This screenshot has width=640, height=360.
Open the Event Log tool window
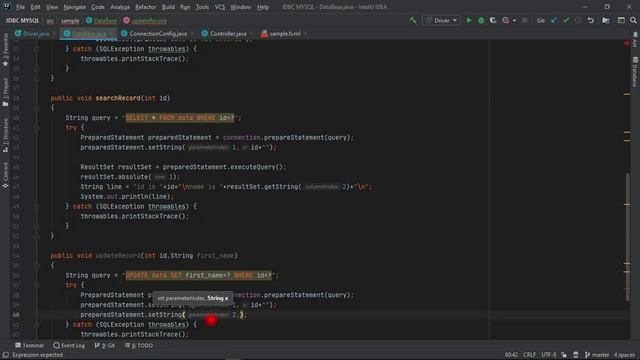(69, 345)
